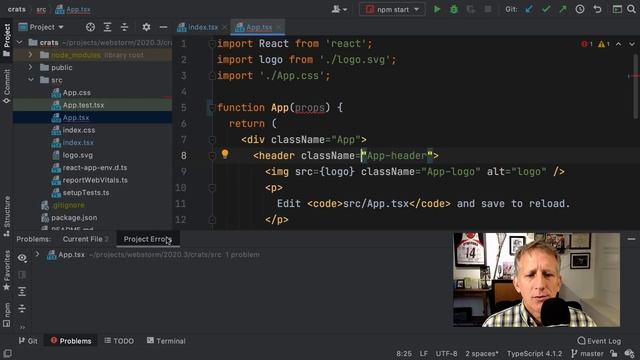The image size is (640, 360).
Task: Click TypeScript 4.1.2 status widget
Action: point(534,354)
